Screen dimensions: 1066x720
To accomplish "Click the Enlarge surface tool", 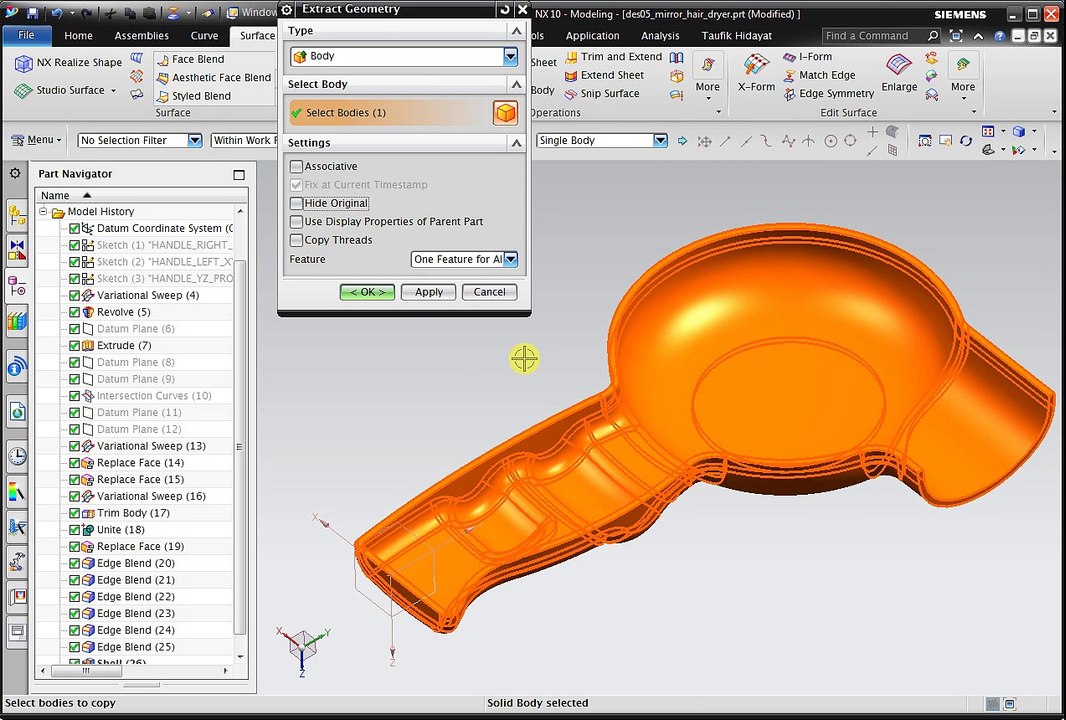I will click(x=899, y=73).
